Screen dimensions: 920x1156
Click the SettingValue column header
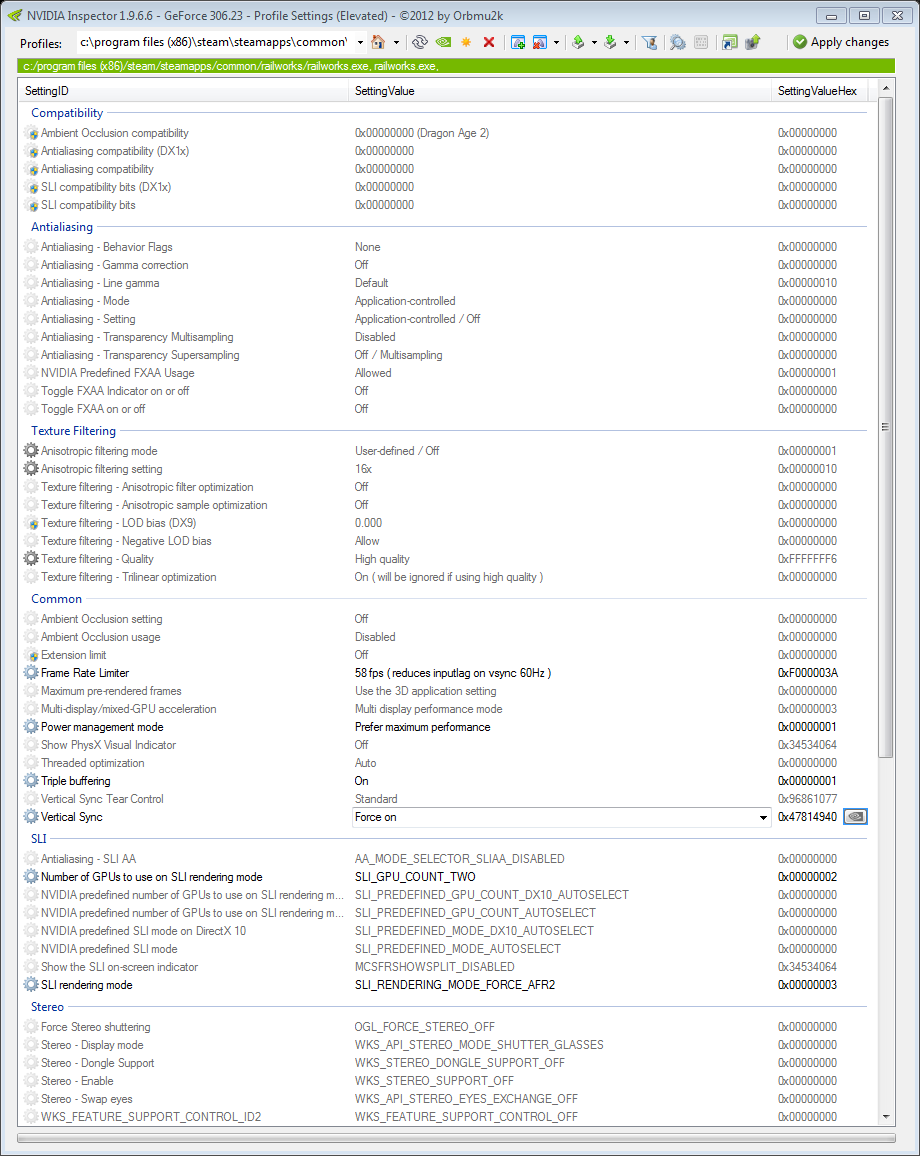pyautogui.click(x=560, y=91)
